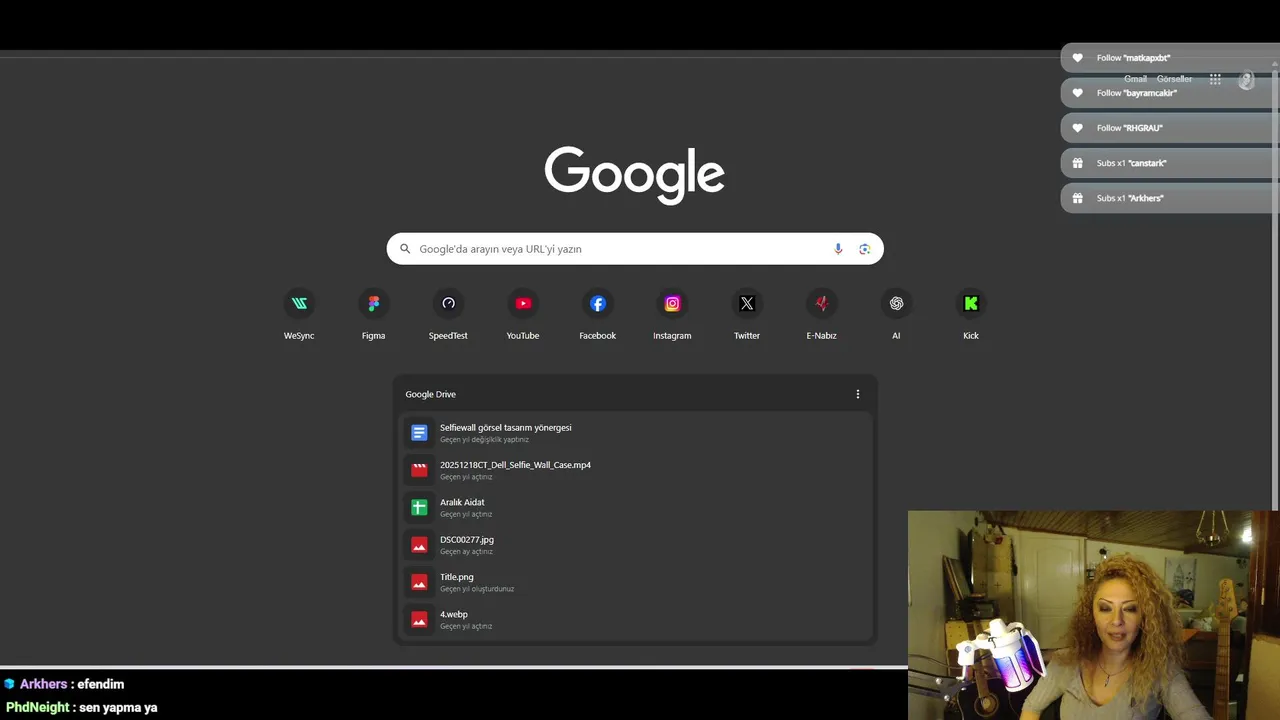Click the Docs icon beside Selfiewall document
This screenshot has height=720, width=1280.
pos(419,433)
